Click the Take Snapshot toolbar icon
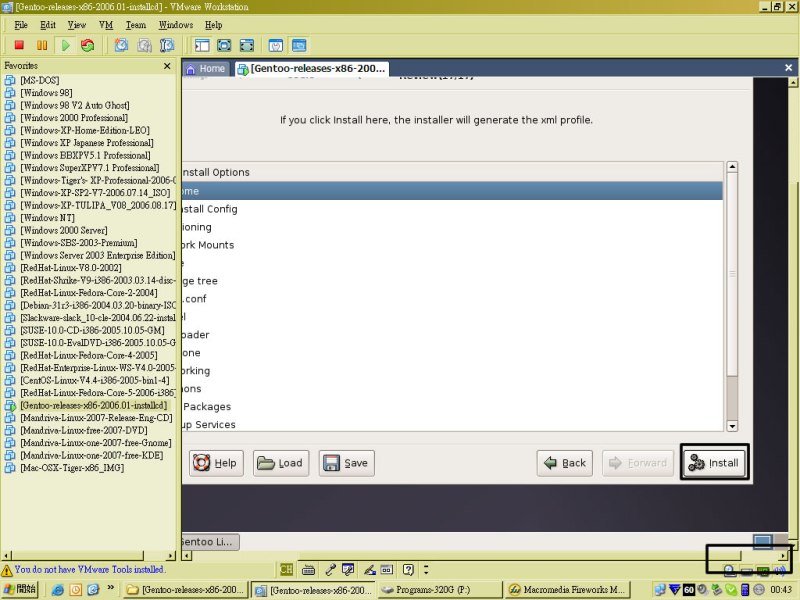This screenshot has width=800, height=600. point(121,45)
